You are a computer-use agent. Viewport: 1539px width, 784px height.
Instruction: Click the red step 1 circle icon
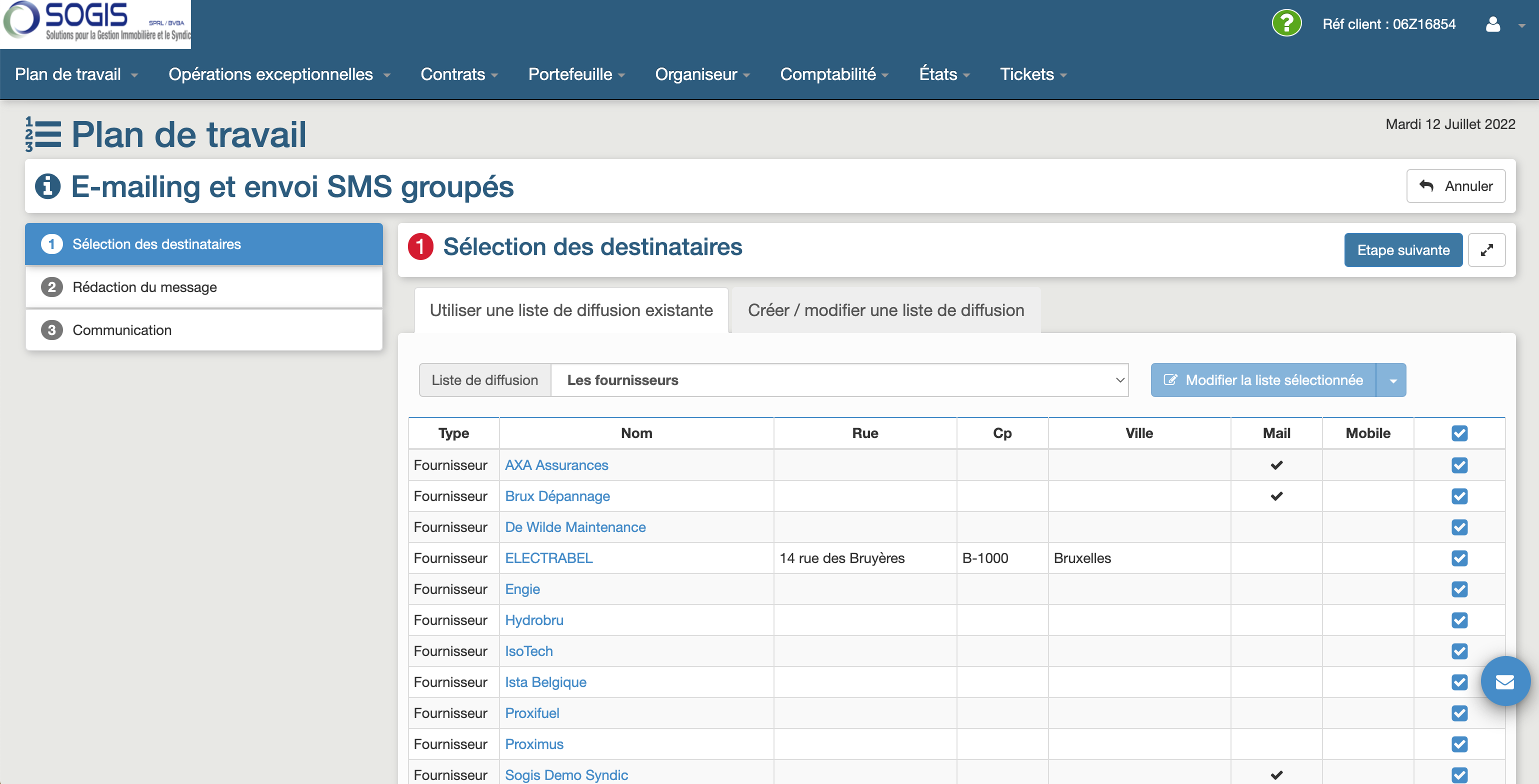(420, 247)
